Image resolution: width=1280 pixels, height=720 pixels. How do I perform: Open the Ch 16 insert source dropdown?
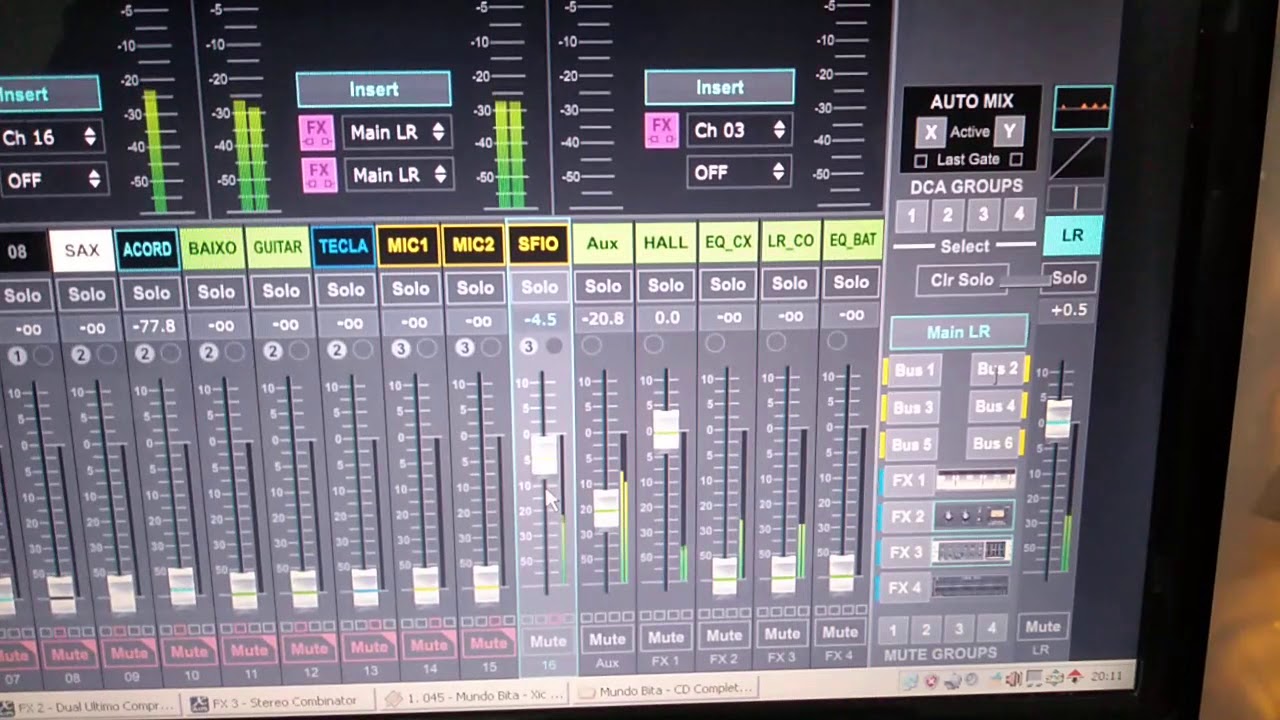click(49, 137)
